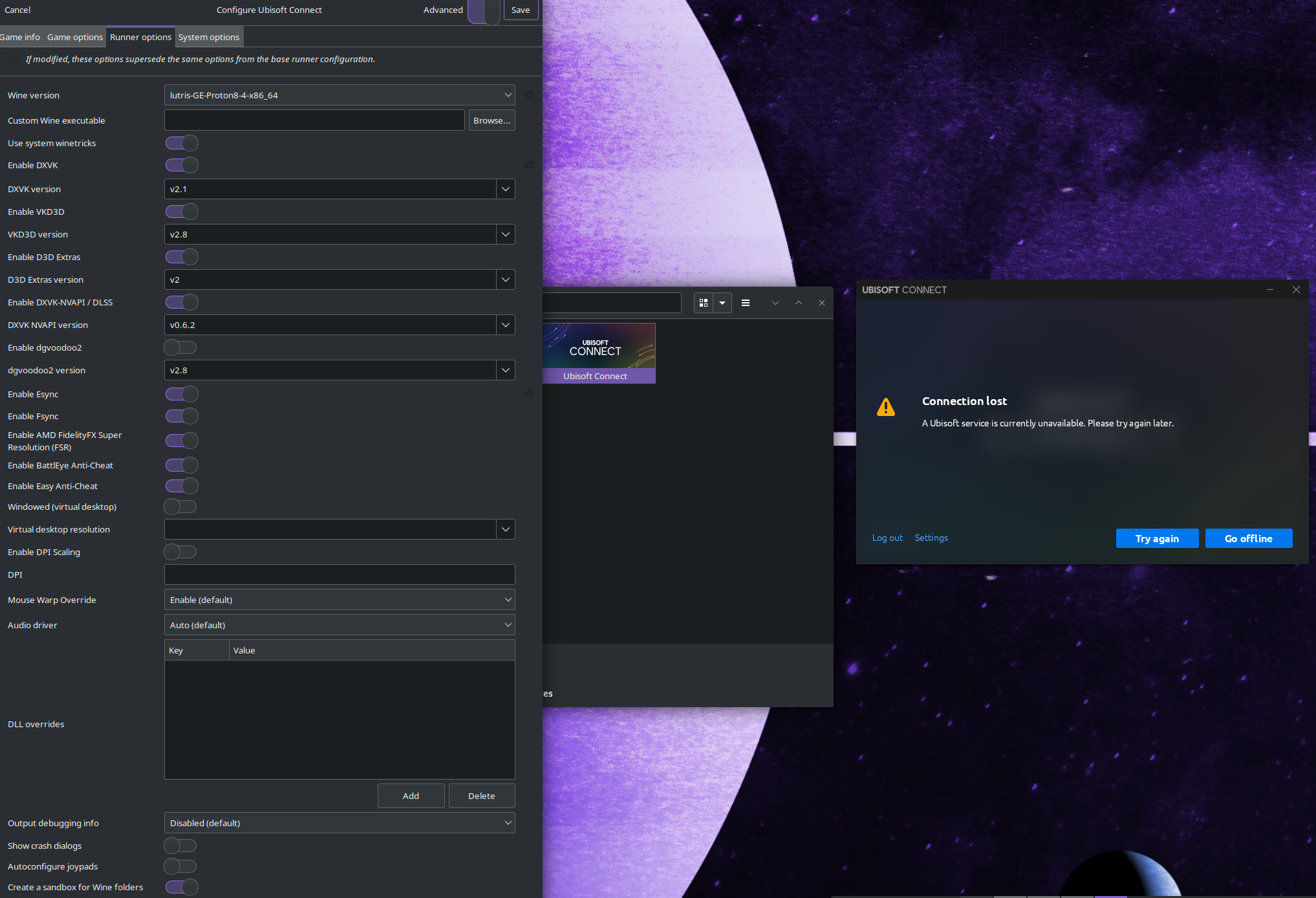
Task: Open the DXVK version dropdown
Action: 505,189
